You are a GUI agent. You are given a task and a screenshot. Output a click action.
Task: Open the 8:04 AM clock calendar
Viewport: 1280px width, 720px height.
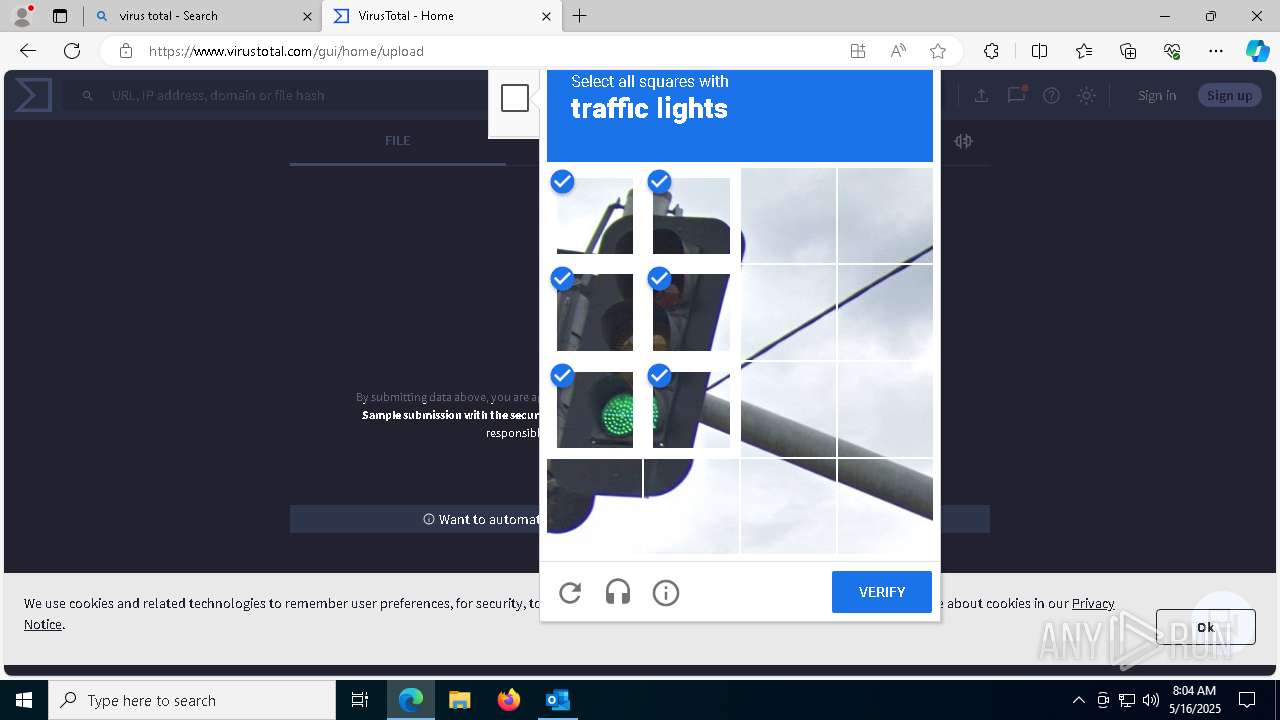click(1193, 700)
